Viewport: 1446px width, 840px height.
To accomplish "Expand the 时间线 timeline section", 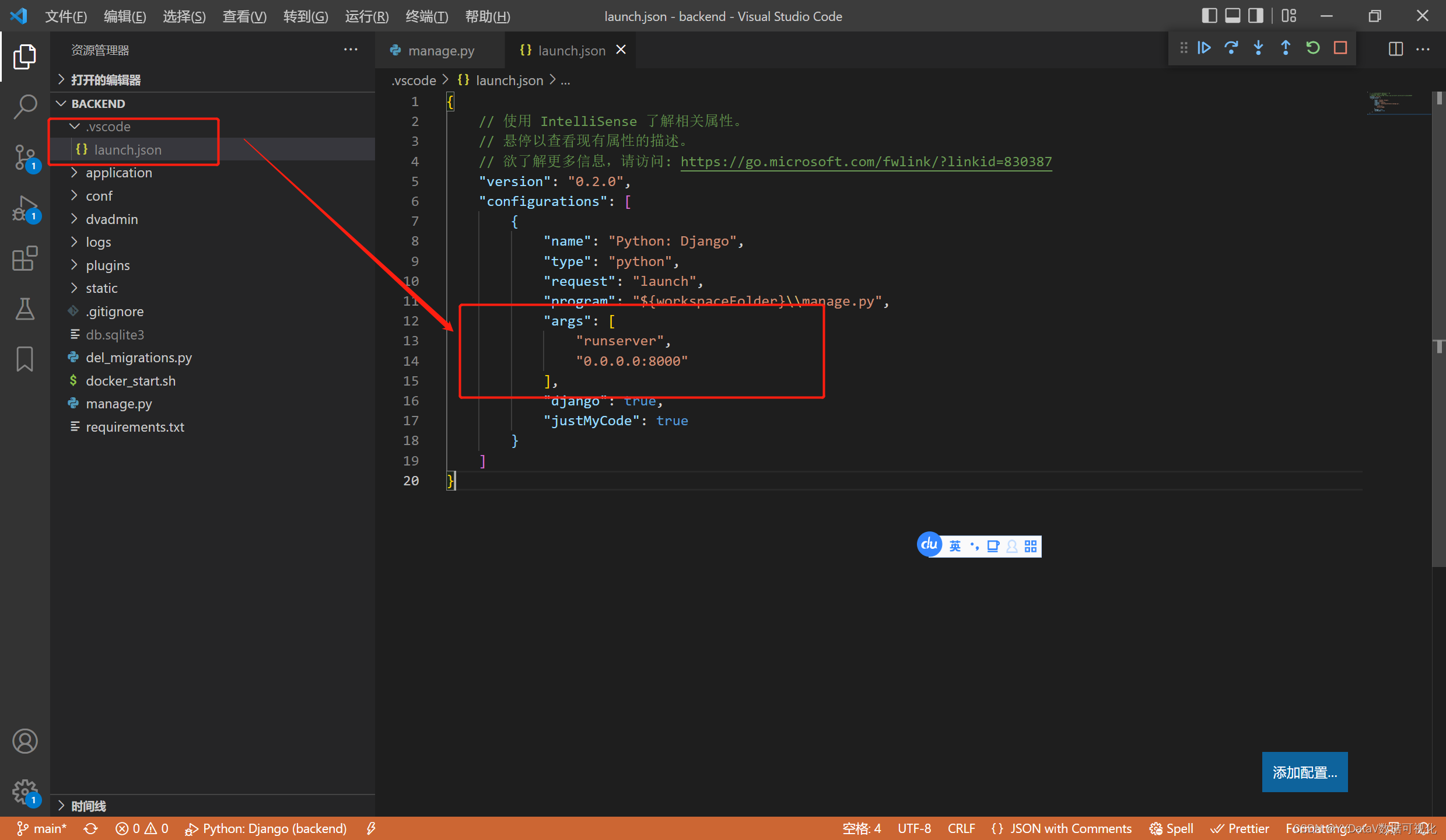I will [88, 806].
